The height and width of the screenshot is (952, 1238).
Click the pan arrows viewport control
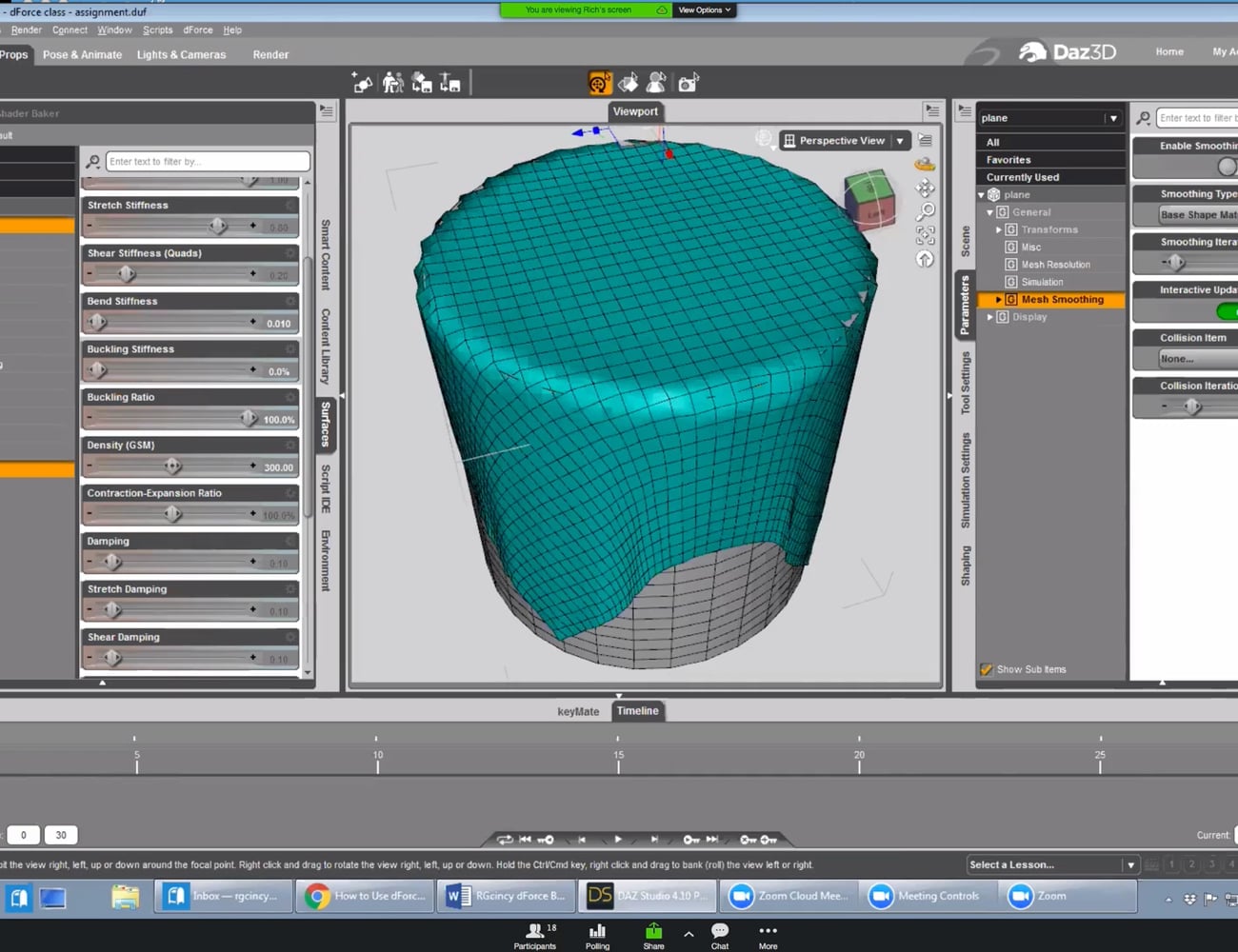925,188
